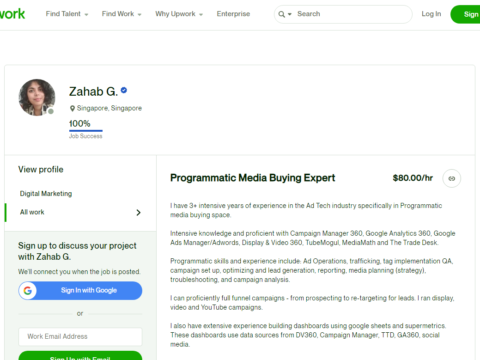Click the Google logo in sign-in button
This screenshot has height=360, width=480.
[28, 291]
